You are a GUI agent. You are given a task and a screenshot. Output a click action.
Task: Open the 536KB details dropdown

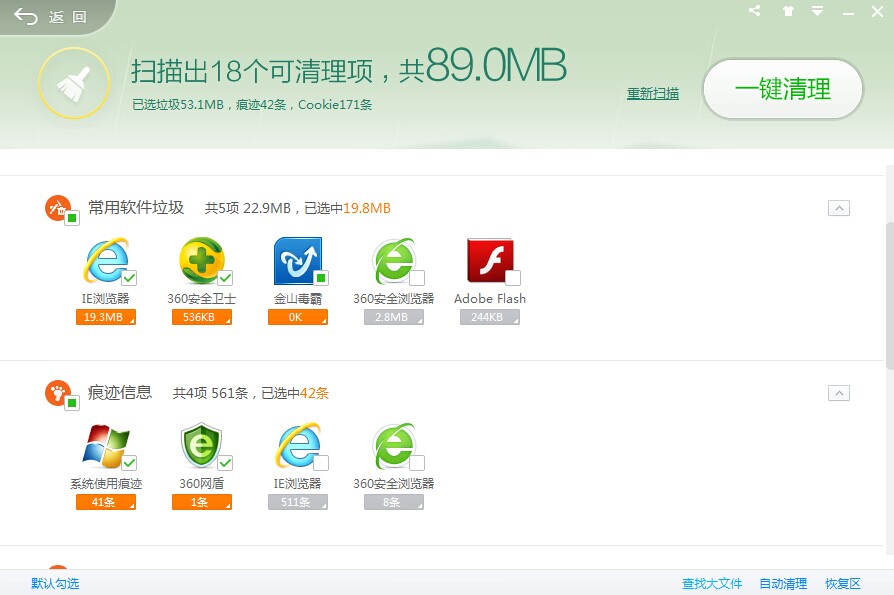click(202, 317)
